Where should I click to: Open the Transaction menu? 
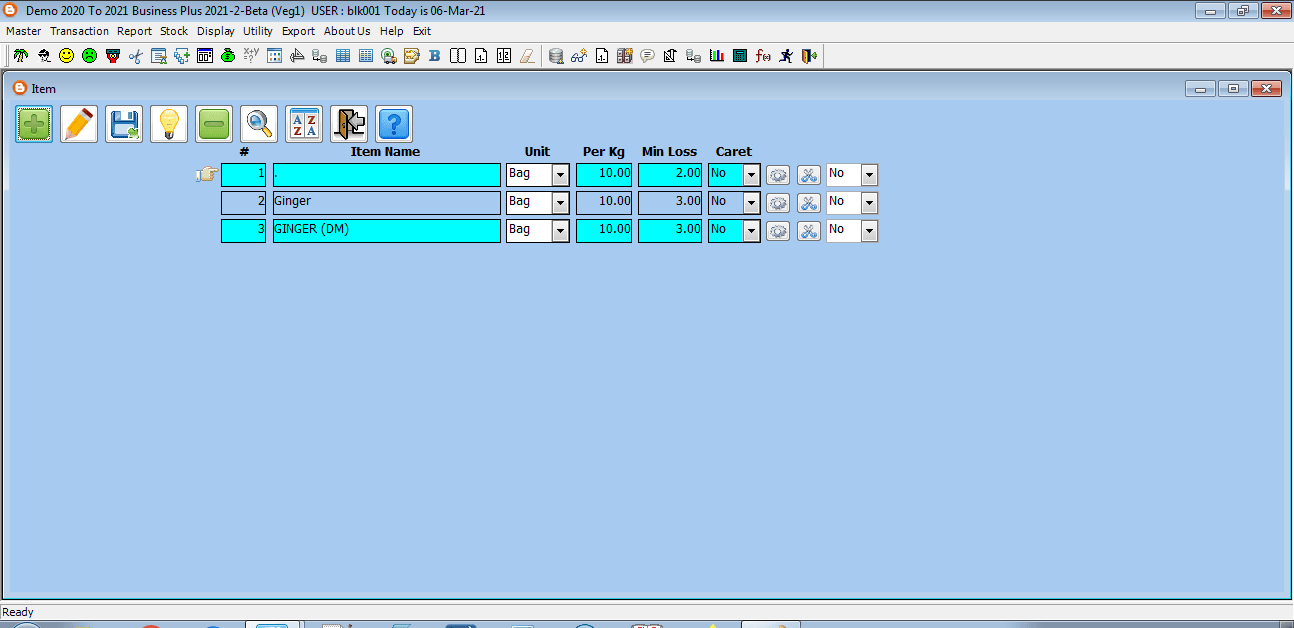pyautogui.click(x=79, y=31)
